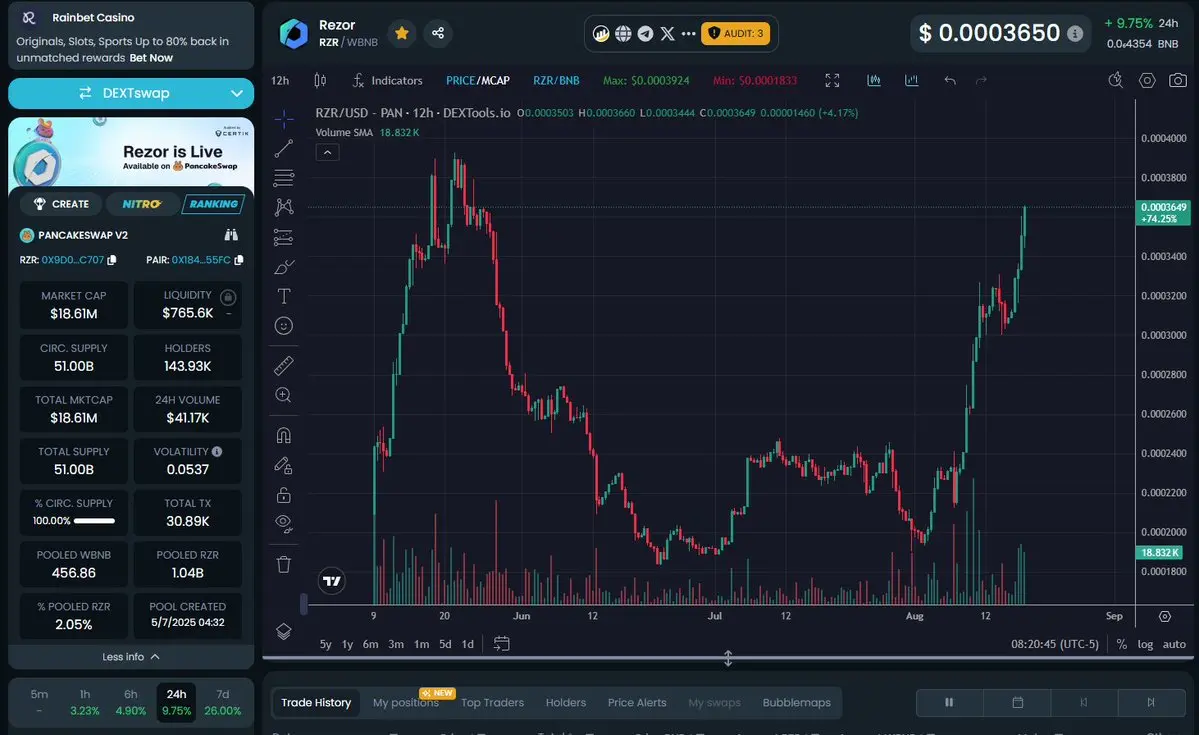
Task: Open the object tree layers icon
Action: [284, 632]
